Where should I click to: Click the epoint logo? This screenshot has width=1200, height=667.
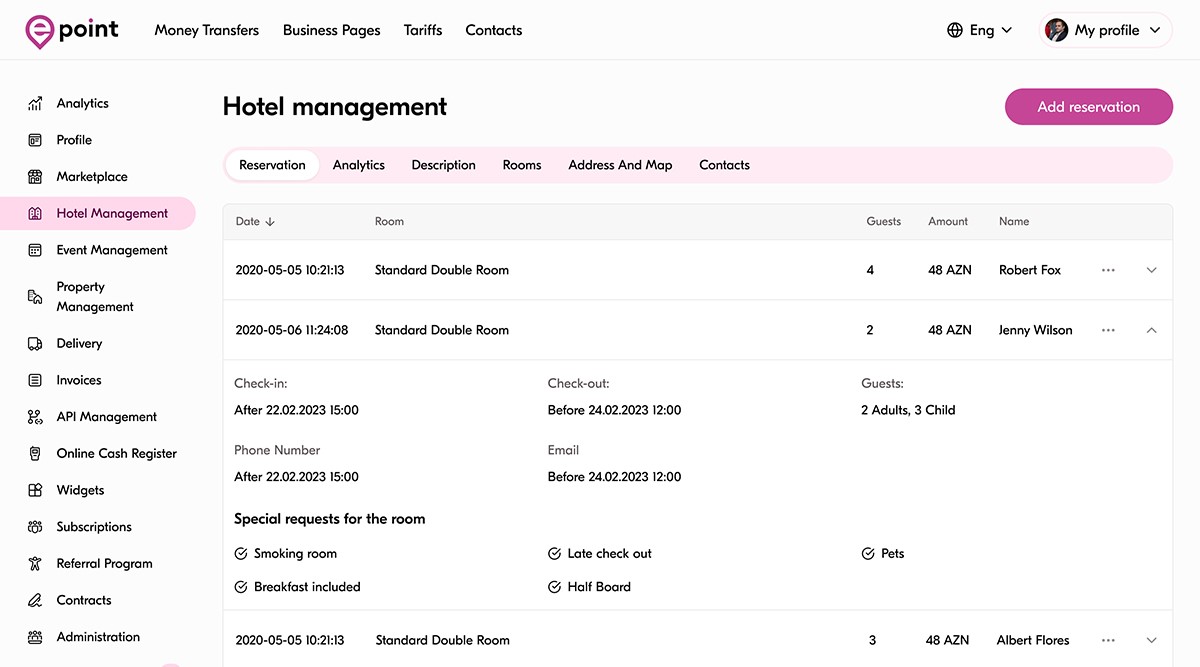tap(72, 30)
